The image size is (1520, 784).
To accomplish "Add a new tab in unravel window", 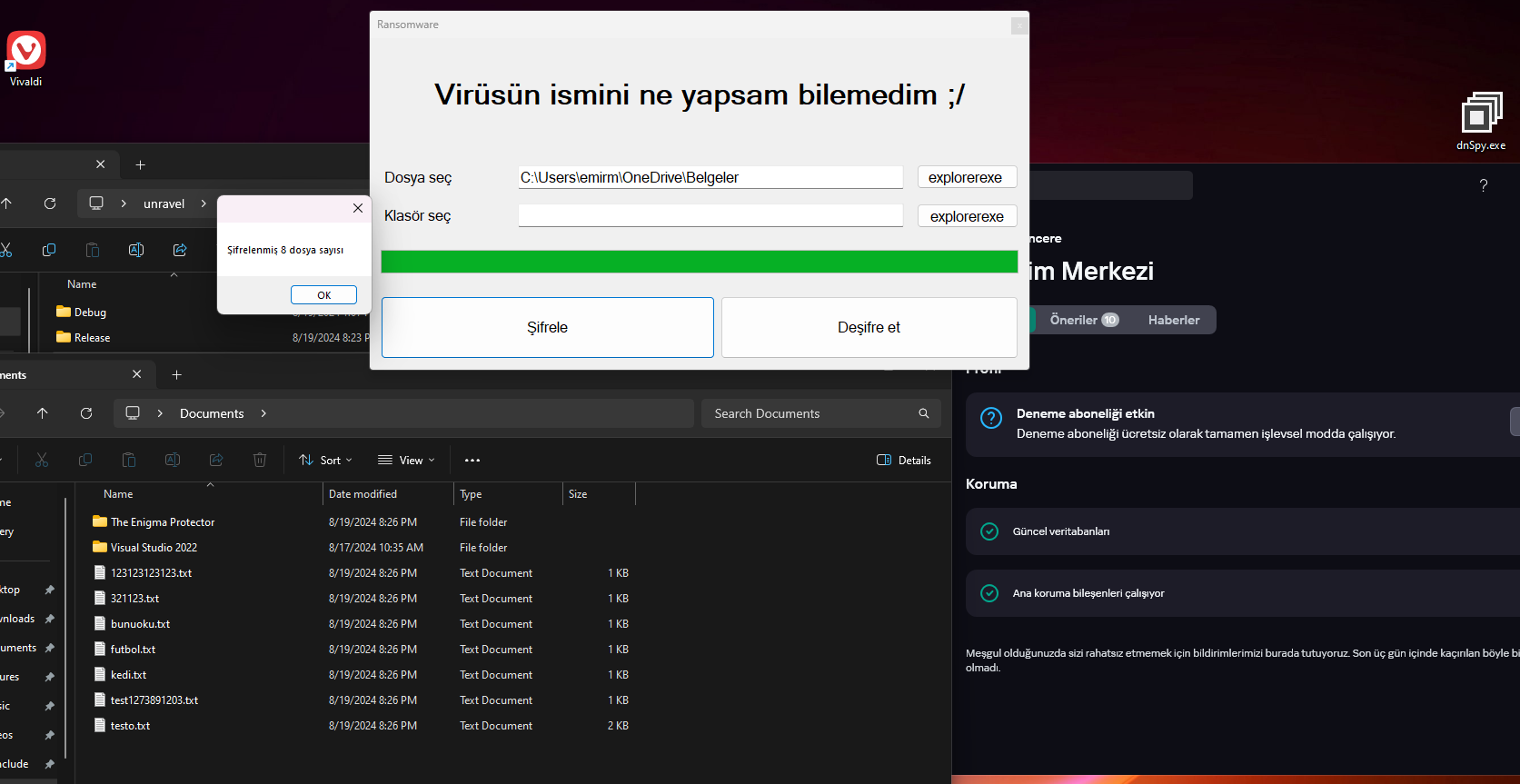I will [x=141, y=165].
